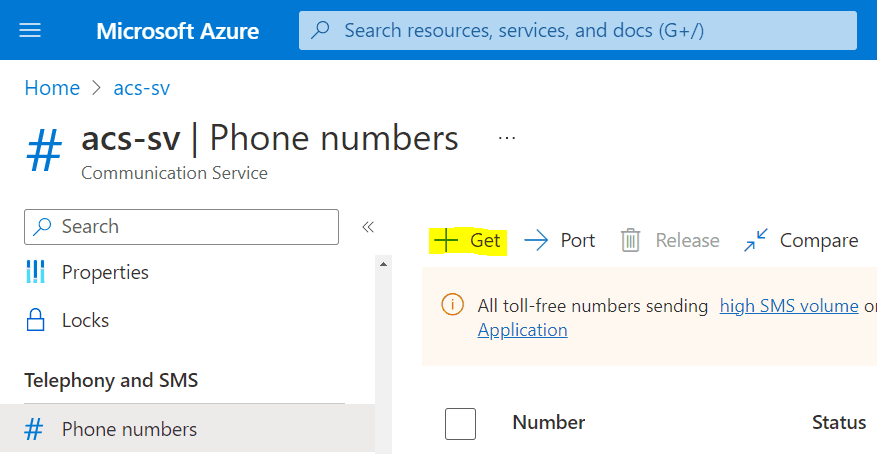Click the trash can icon of Release

point(630,240)
